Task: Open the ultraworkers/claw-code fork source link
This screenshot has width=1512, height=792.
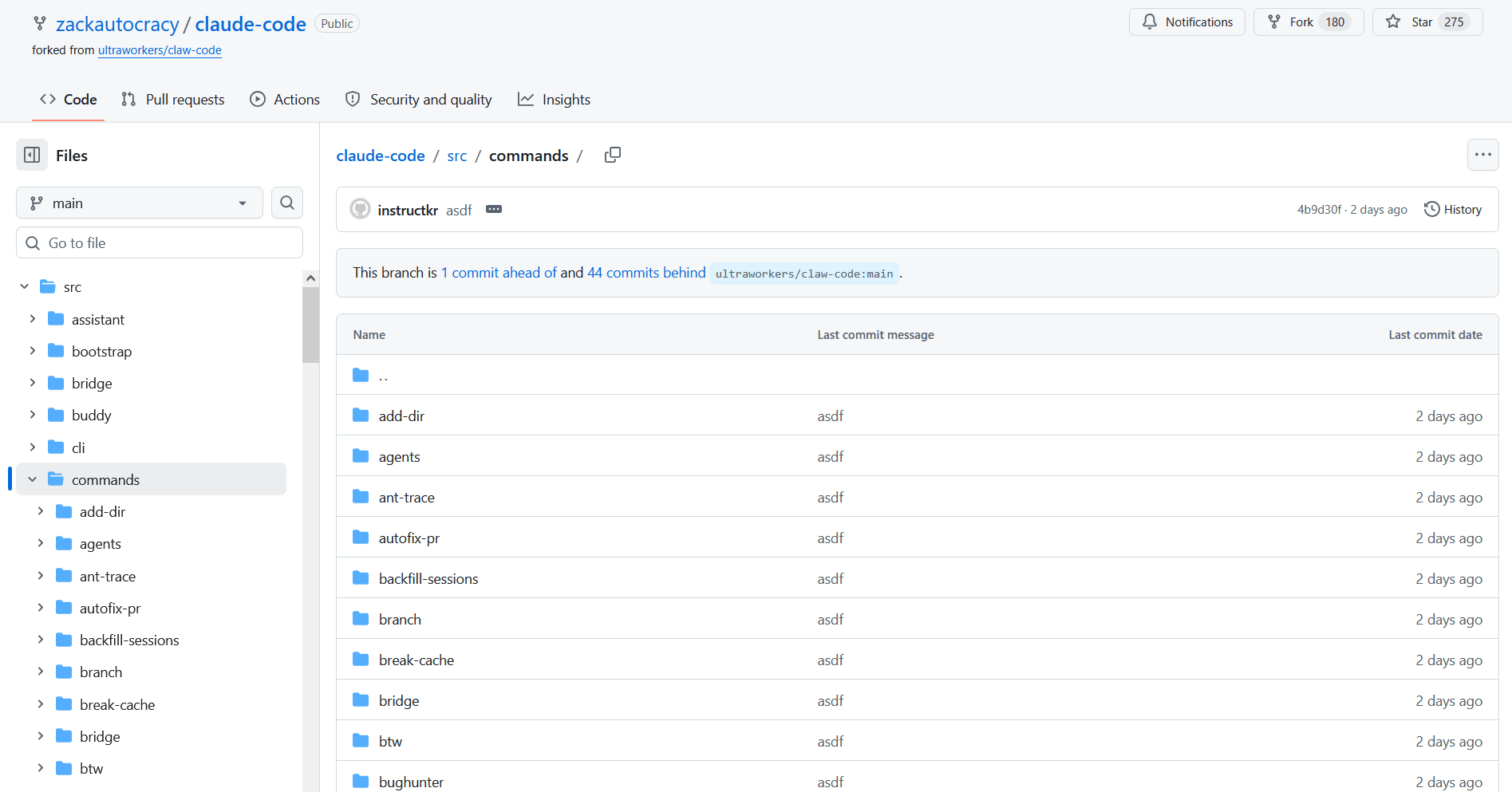Action: click(x=160, y=50)
